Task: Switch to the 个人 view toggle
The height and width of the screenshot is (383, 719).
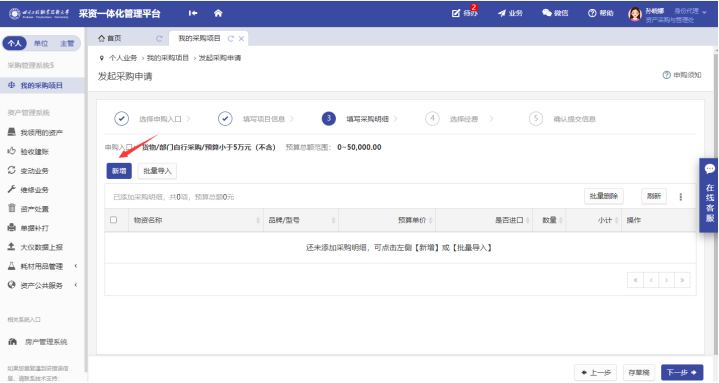Action: pyautogui.click(x=15, y=43)
